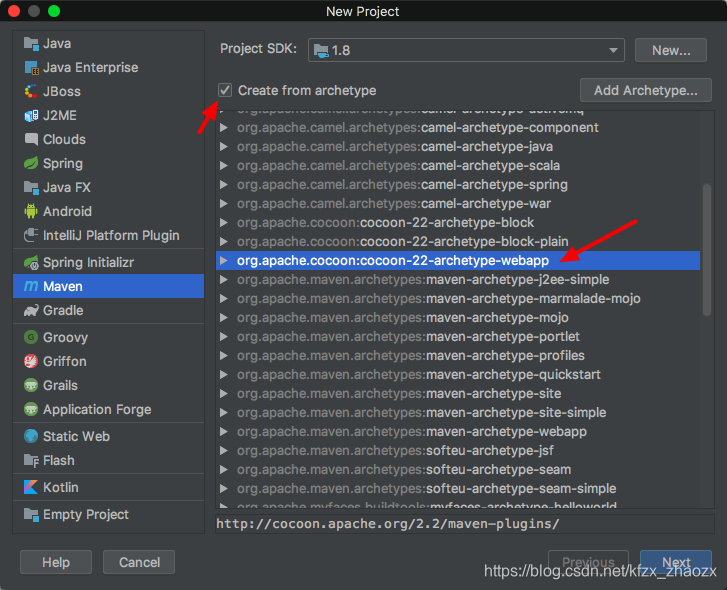Expand softeu-archetype-jsf node
The height and width of the screenshot is (590, 727).
tap(224, 450)
